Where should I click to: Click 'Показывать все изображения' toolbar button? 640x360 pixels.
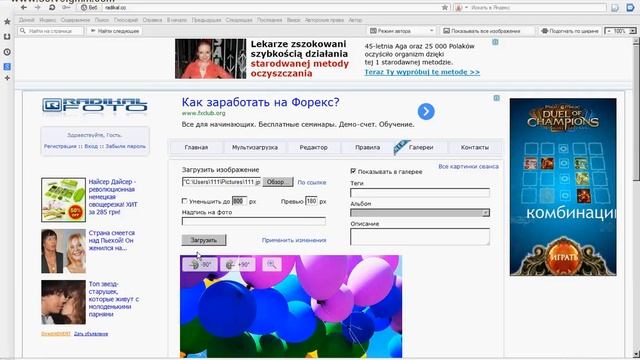[482, 31]
